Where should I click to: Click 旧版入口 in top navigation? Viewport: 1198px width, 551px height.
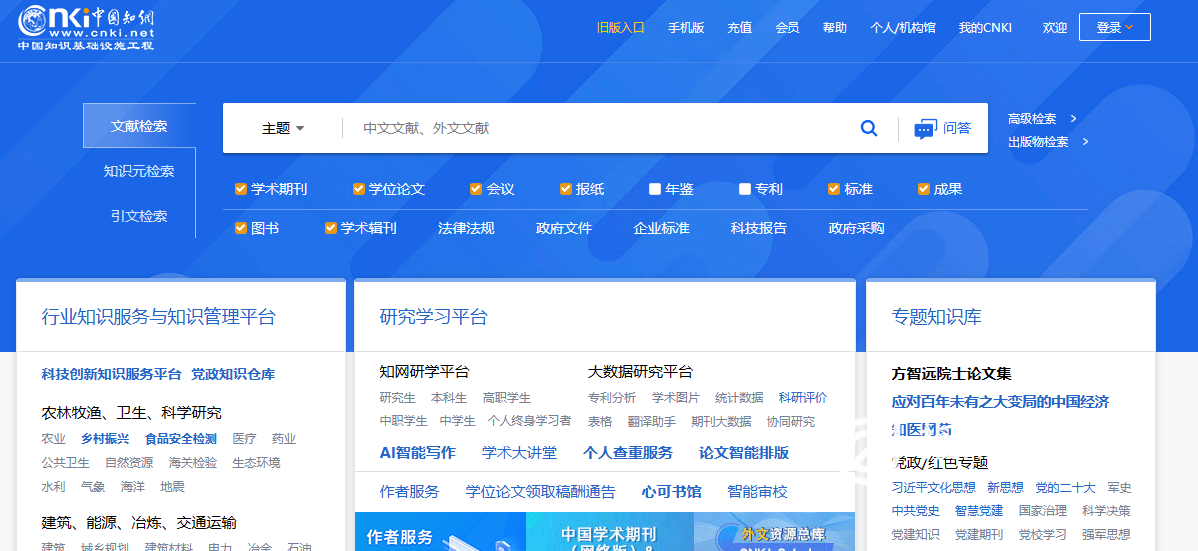pyautogui.click(x=620, y=28)
